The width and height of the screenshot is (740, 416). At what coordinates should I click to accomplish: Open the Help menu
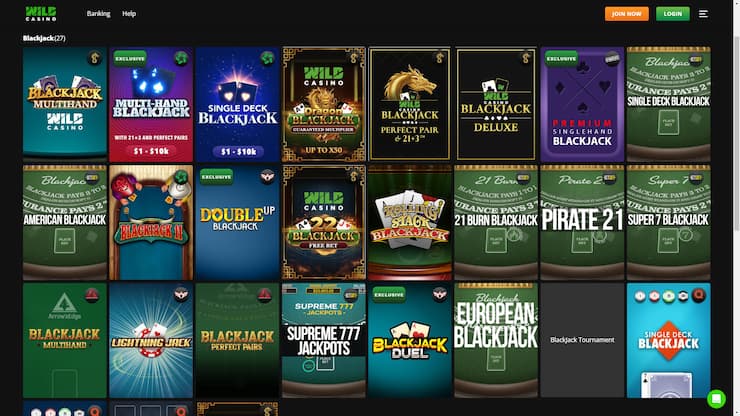129,14
